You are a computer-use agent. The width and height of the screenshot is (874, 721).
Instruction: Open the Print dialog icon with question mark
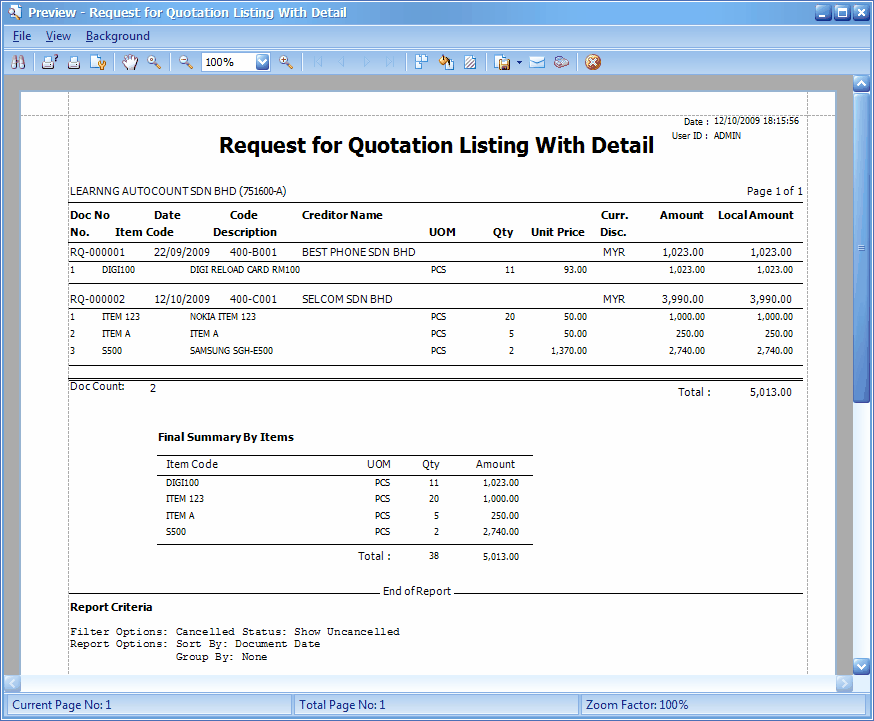49,62
